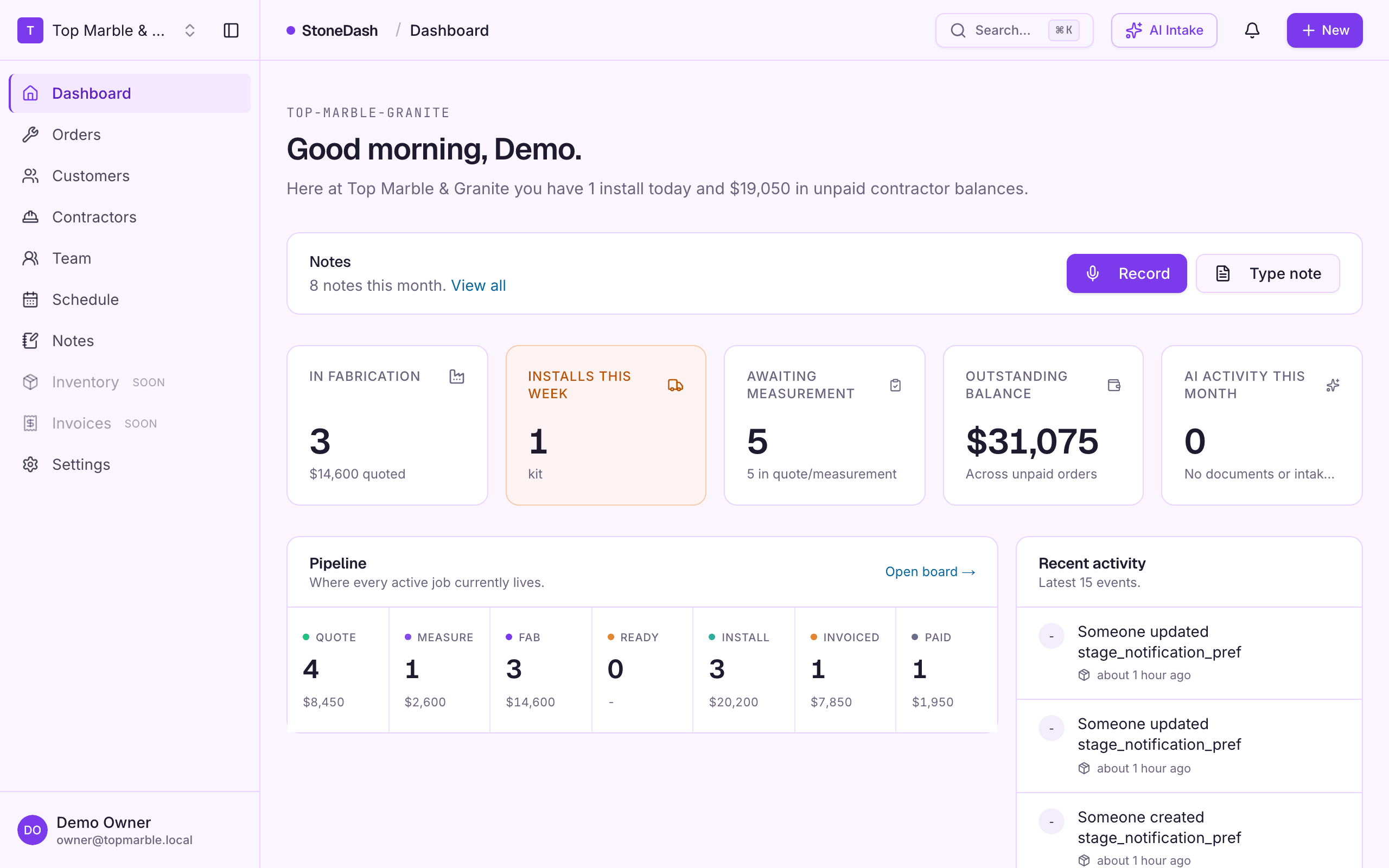Viewport: 1389px width, 868px height.
Task: Open the Dashboard nav item
Action: [x=130, y=93]
